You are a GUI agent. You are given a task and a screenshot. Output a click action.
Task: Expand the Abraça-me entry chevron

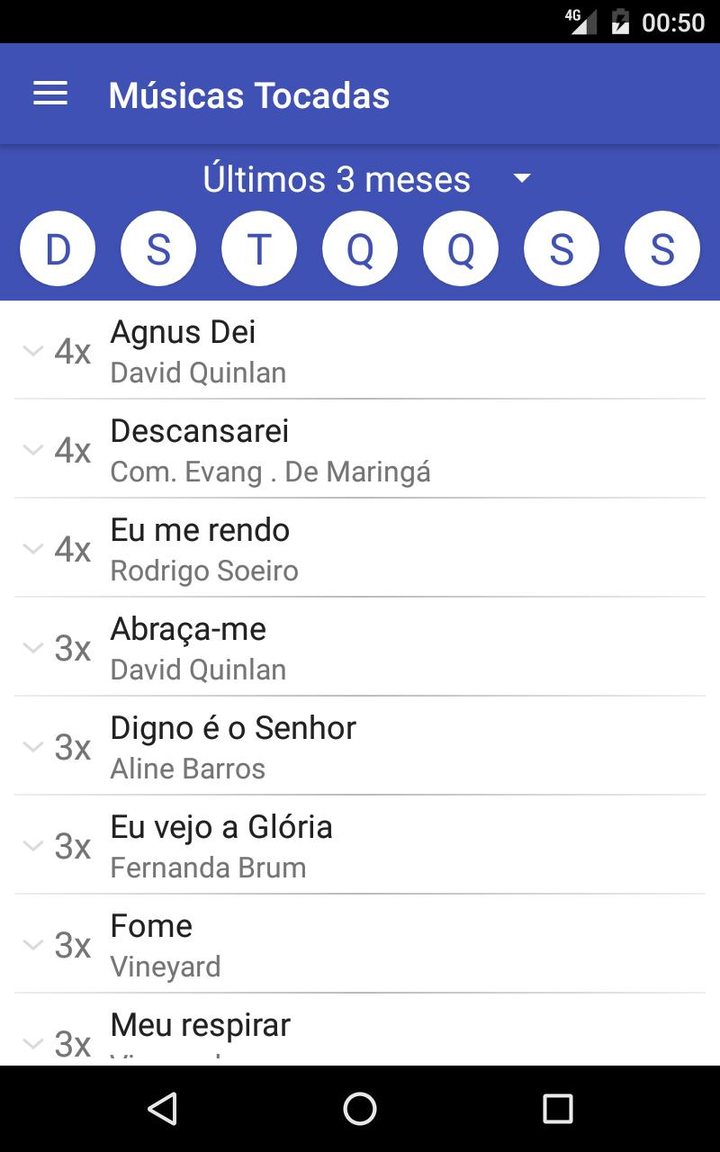pos(33,648)
